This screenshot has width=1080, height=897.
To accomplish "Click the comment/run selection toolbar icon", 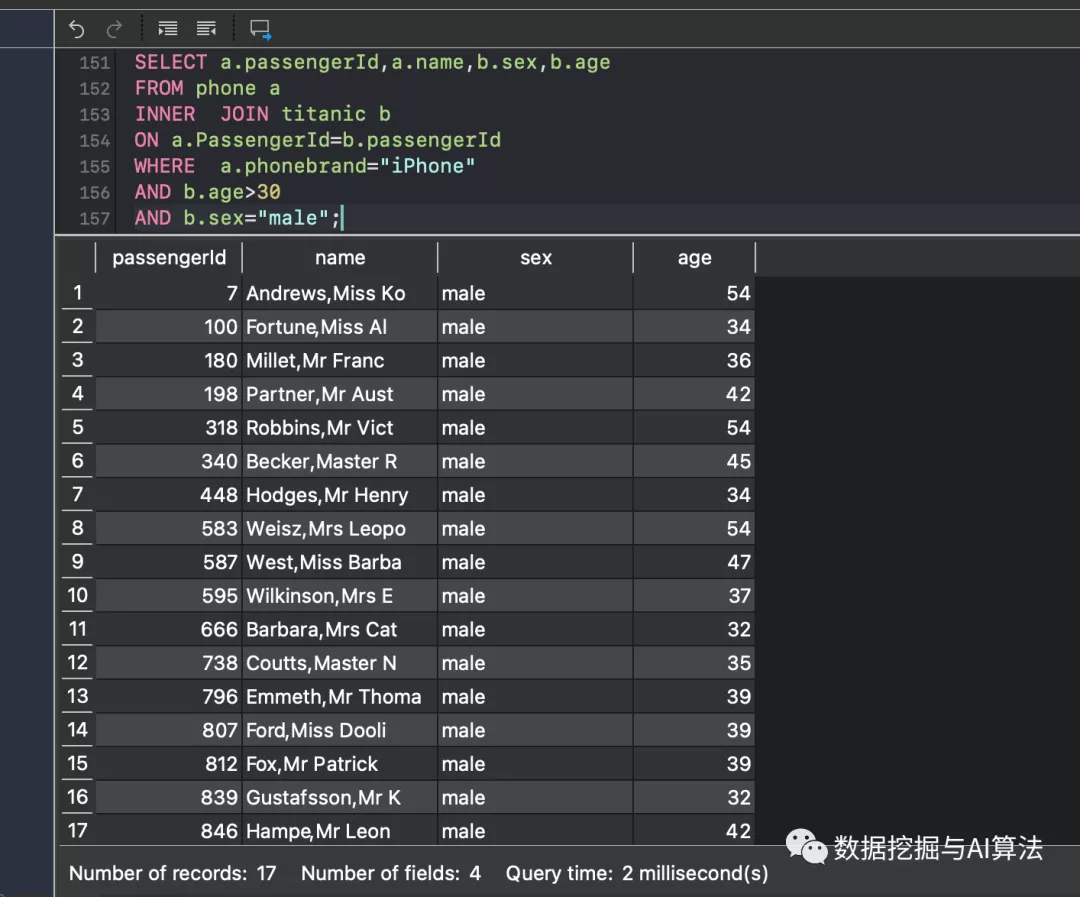I will pyautogui.click(x=260, y=29).
